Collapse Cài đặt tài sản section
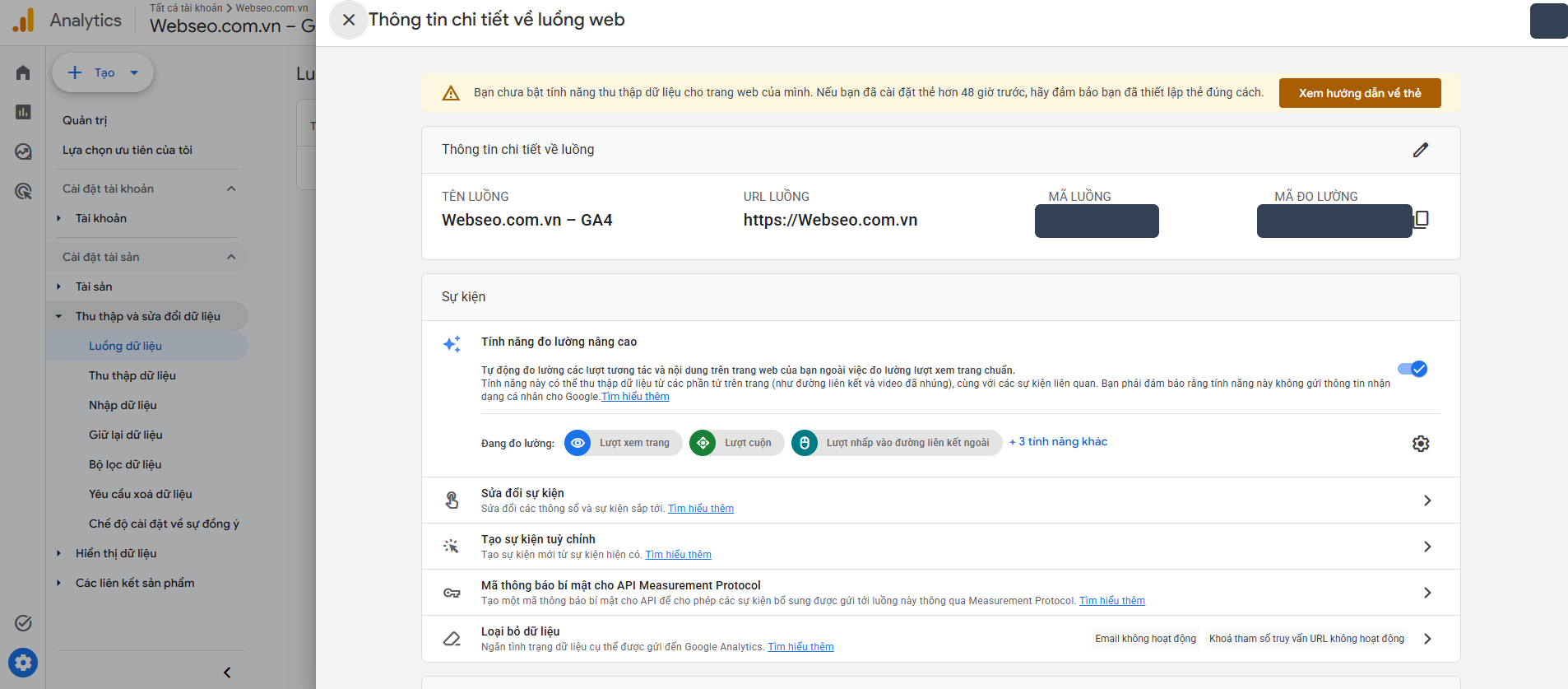This screenshot has height=689, width=1568. (x=231, y=257)
